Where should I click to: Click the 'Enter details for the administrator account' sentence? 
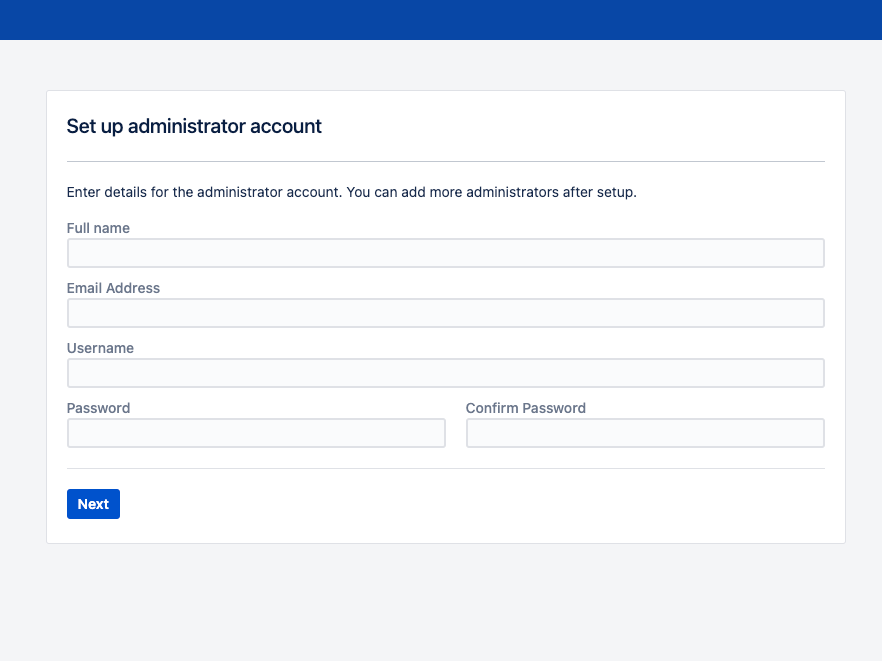(x=204, y=192)
